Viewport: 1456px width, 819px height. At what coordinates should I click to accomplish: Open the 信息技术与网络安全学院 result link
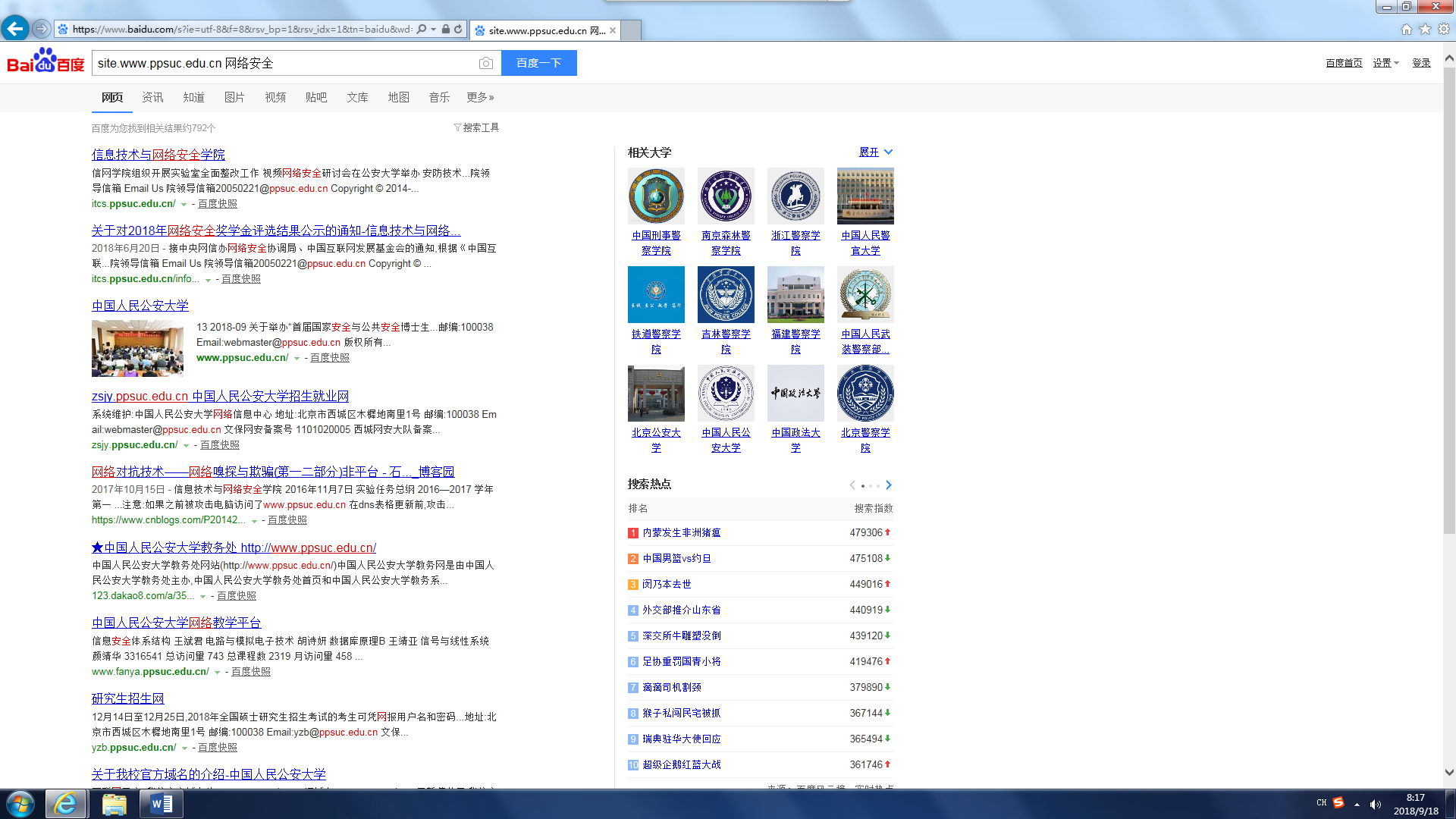click(158, 155)
